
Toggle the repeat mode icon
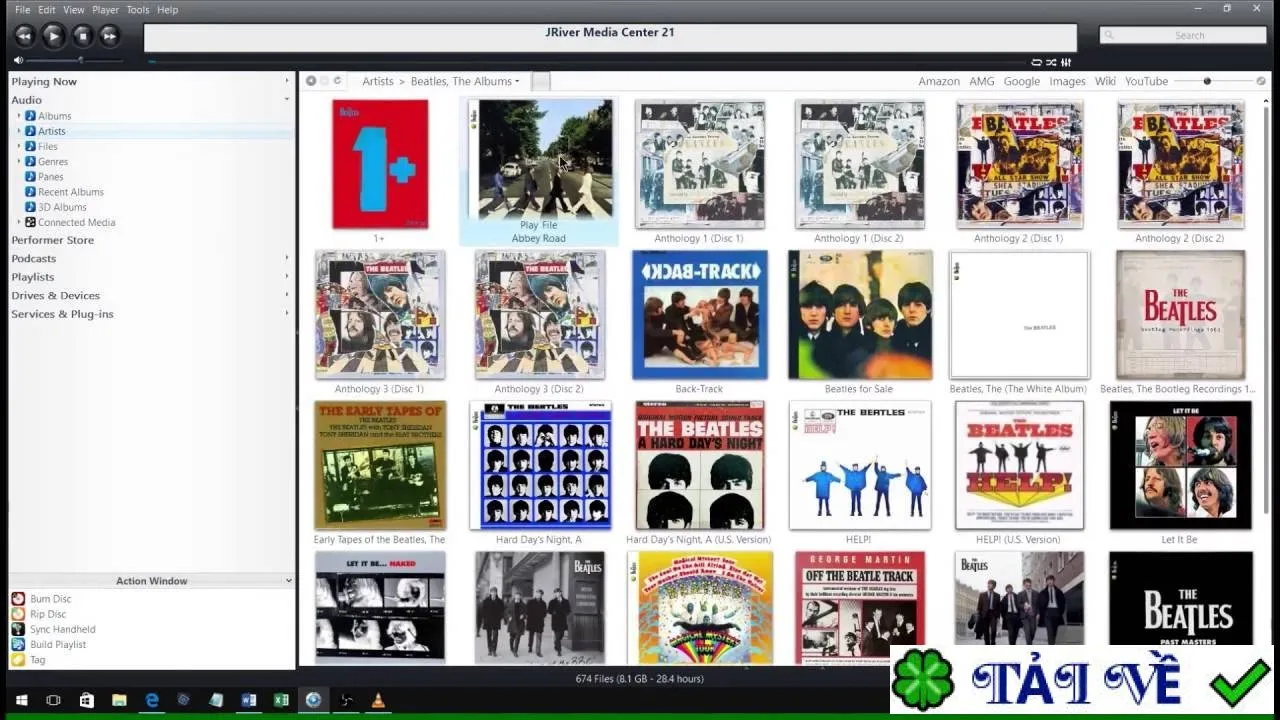pos(1037,62)
